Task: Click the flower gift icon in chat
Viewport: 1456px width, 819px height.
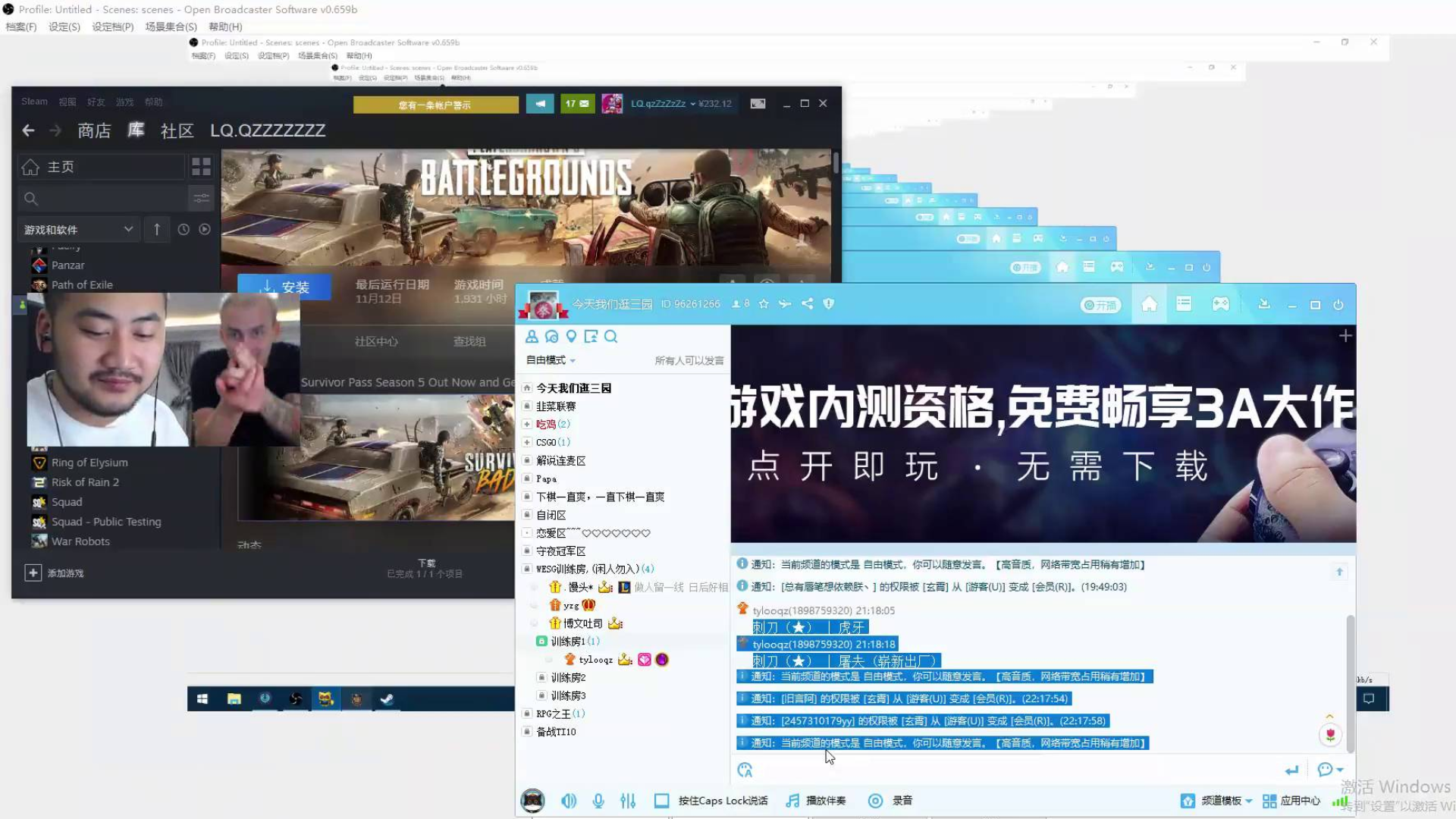Action: tap(1330, 734)
